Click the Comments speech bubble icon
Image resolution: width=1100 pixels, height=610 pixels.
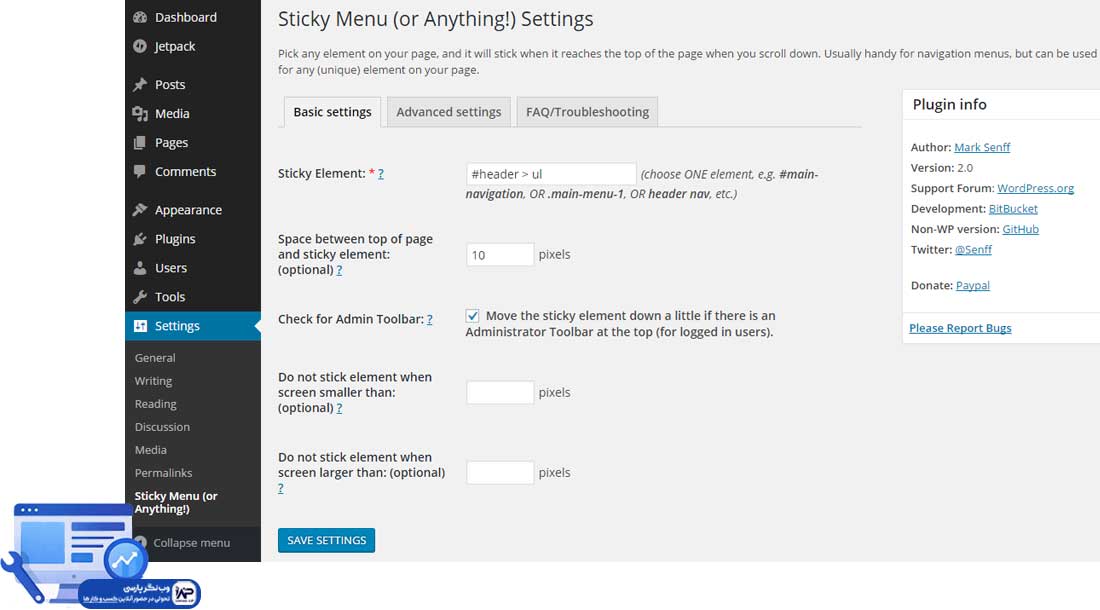point(140,172)
